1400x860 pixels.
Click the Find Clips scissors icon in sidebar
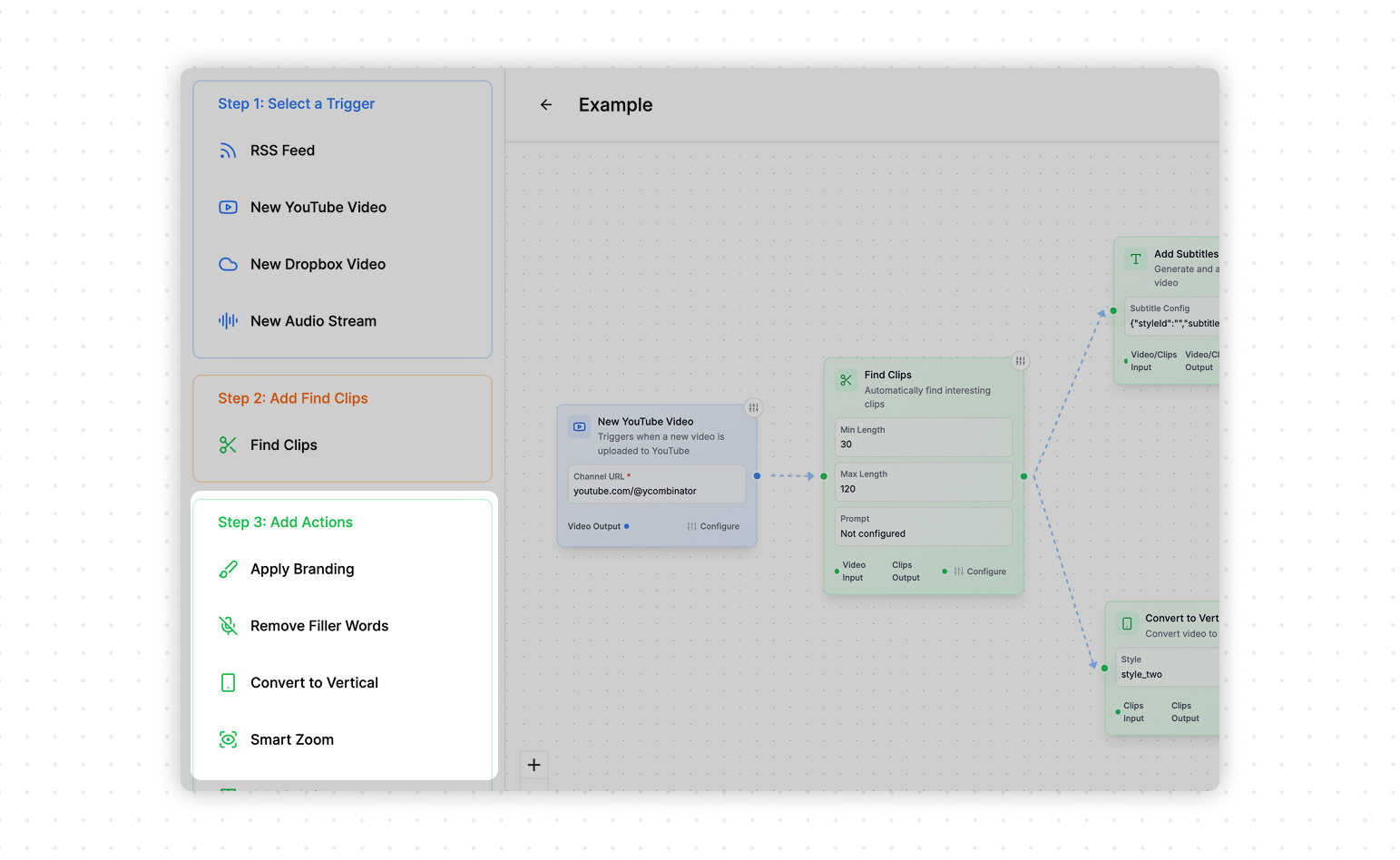click(228, 445)
